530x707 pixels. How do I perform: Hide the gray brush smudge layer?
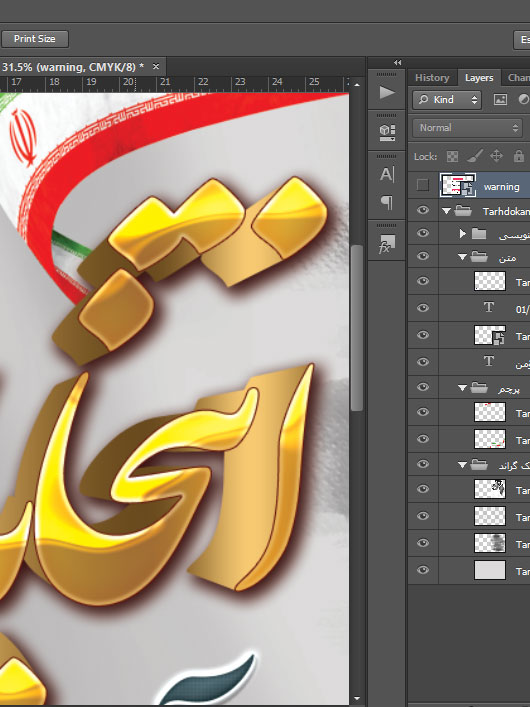click(423, 542)
